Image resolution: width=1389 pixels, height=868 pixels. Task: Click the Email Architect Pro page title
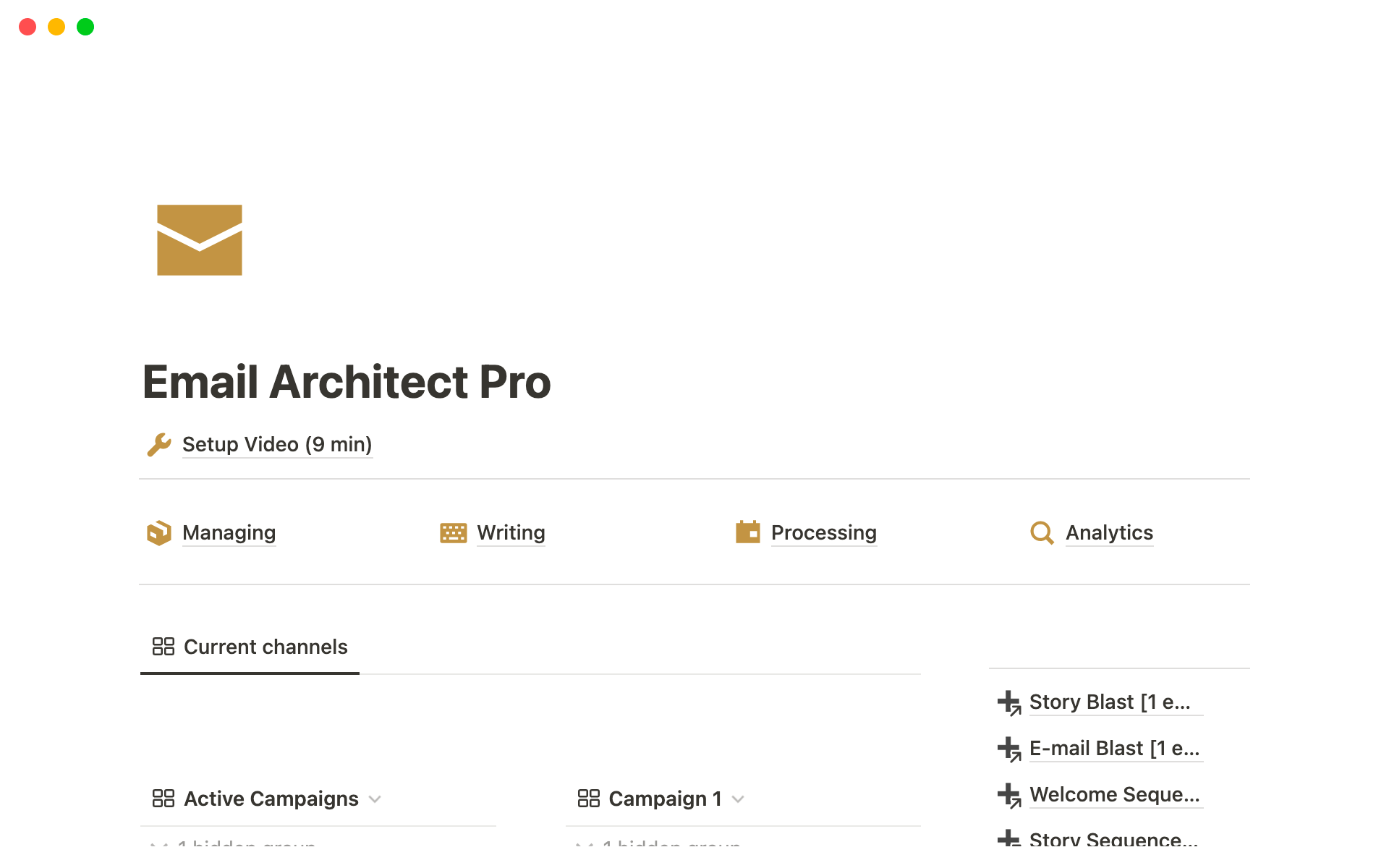(347, 382)
